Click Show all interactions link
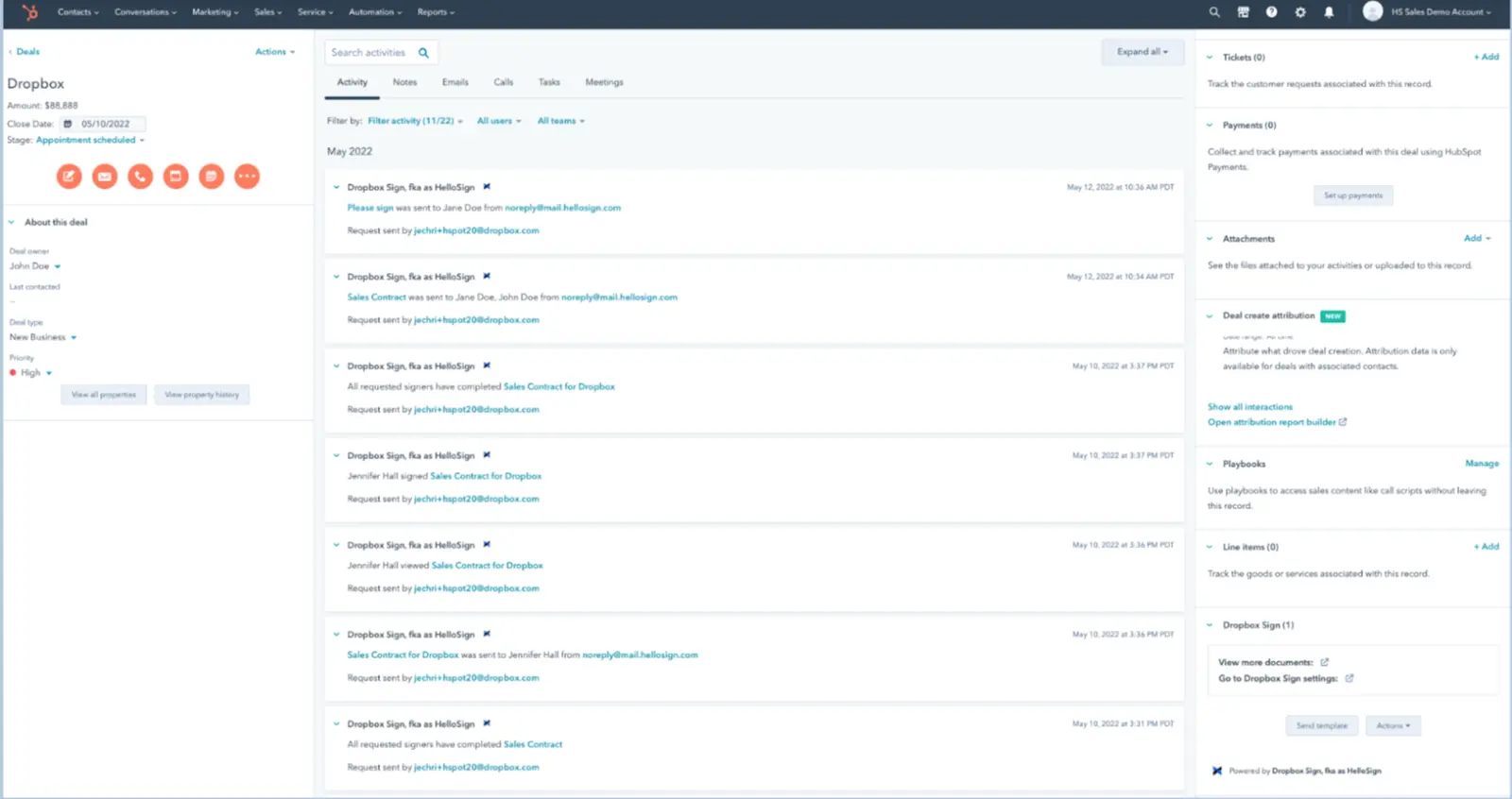 click(x=1250, y=407)
